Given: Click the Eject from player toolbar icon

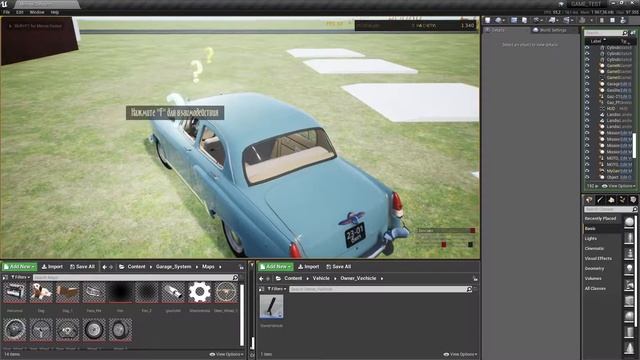Looking at the screenshot, I should coord(623,20).
